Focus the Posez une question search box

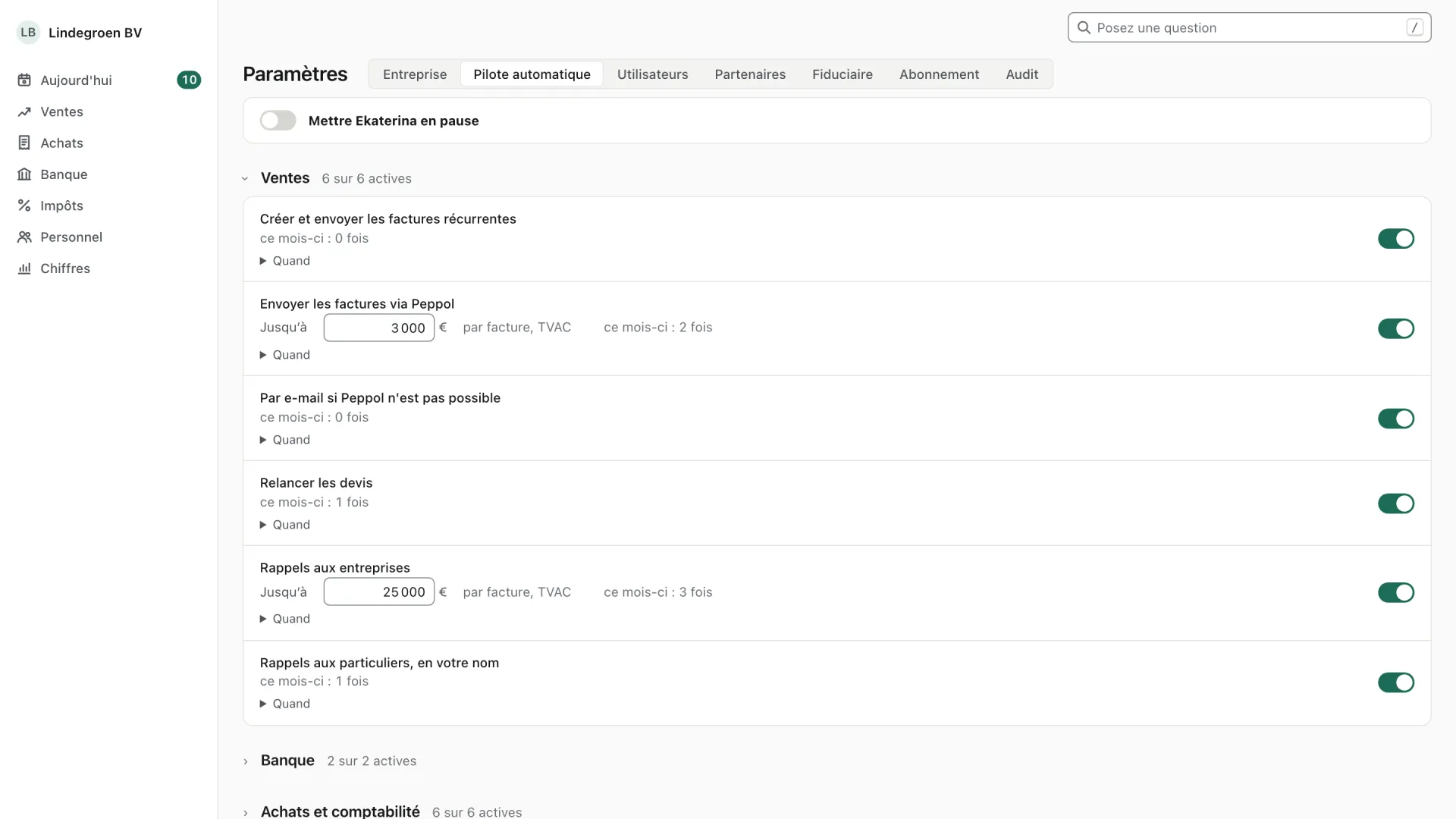[x=1249, y=27]
